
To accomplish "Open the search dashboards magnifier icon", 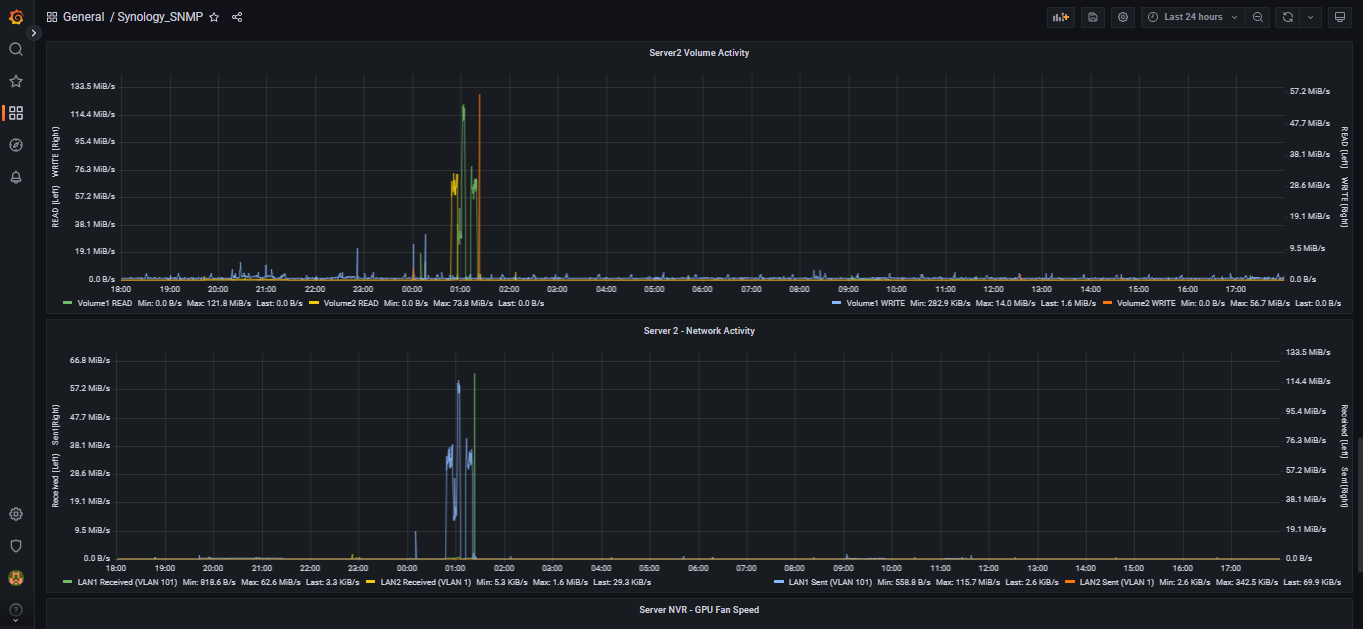I will (16, 49).
